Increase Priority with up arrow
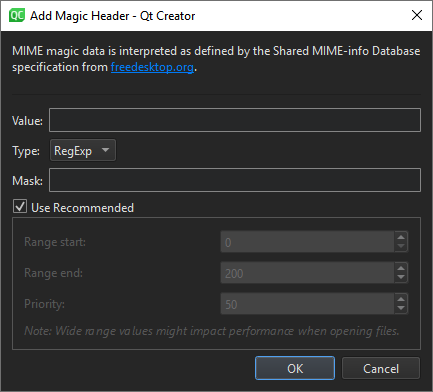433x392 pixels. (x=401, y=299)
